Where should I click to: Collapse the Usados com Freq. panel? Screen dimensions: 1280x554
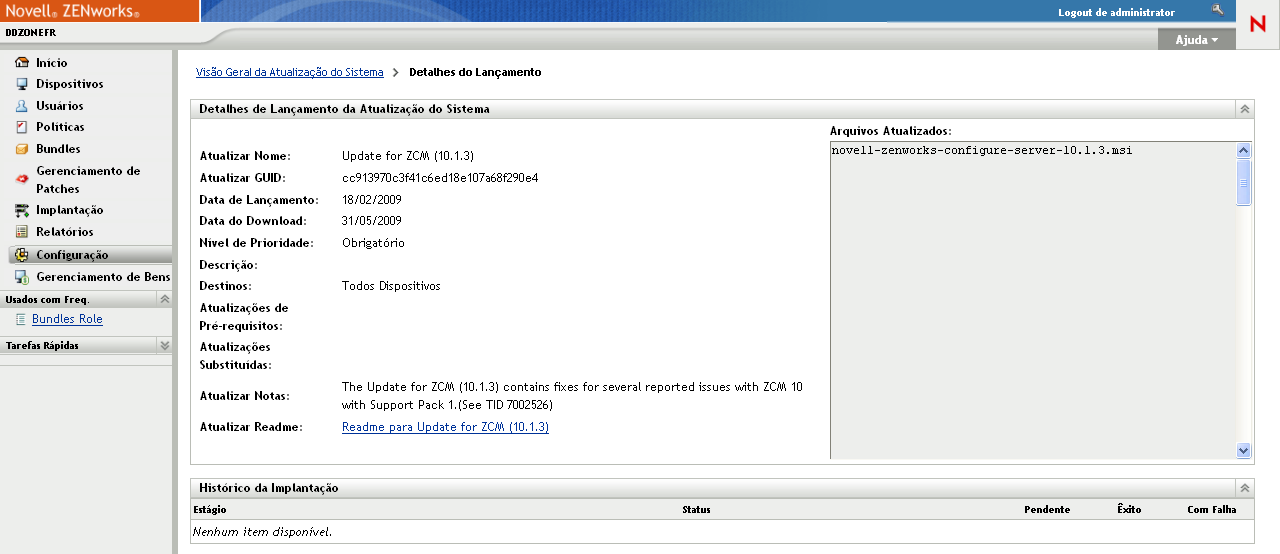pos(165,299)
